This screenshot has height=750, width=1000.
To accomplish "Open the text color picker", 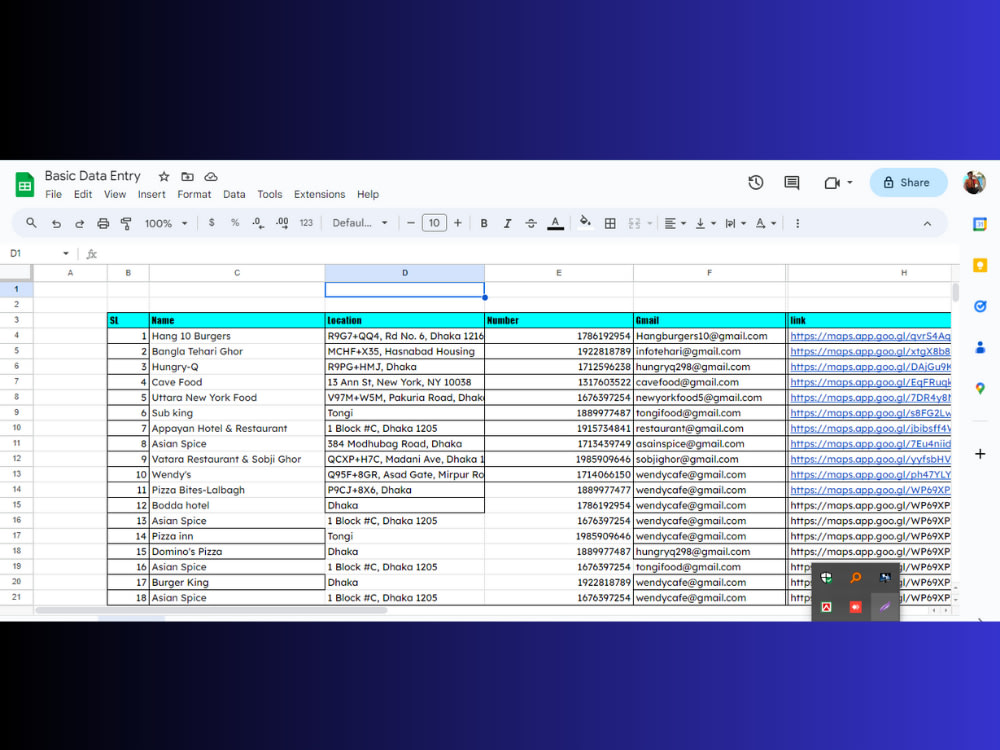I will 555,223.
